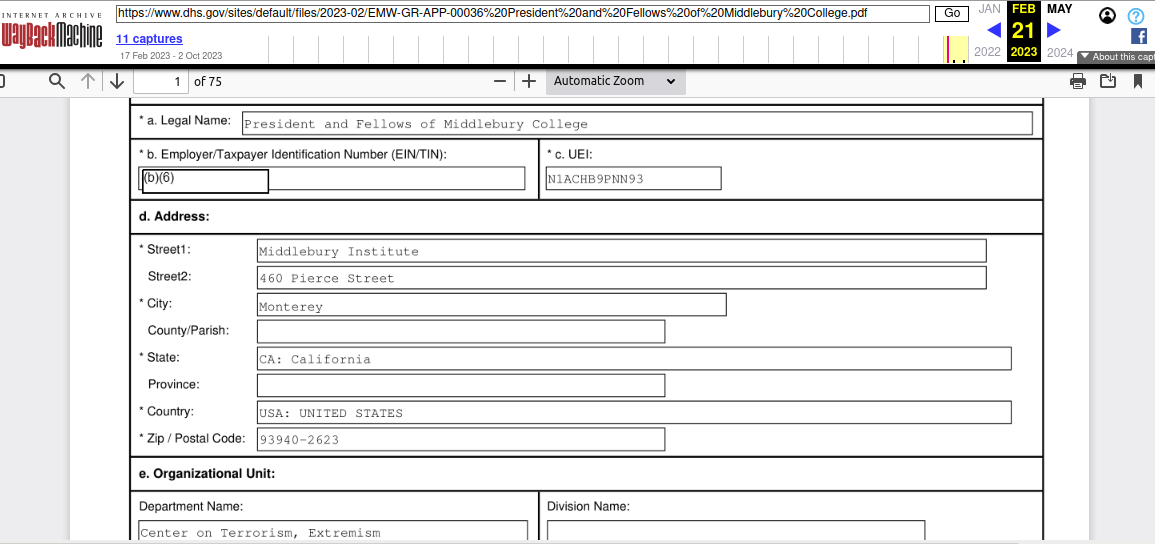
Task: Open the 11 captures link
Action: point(149,39)
